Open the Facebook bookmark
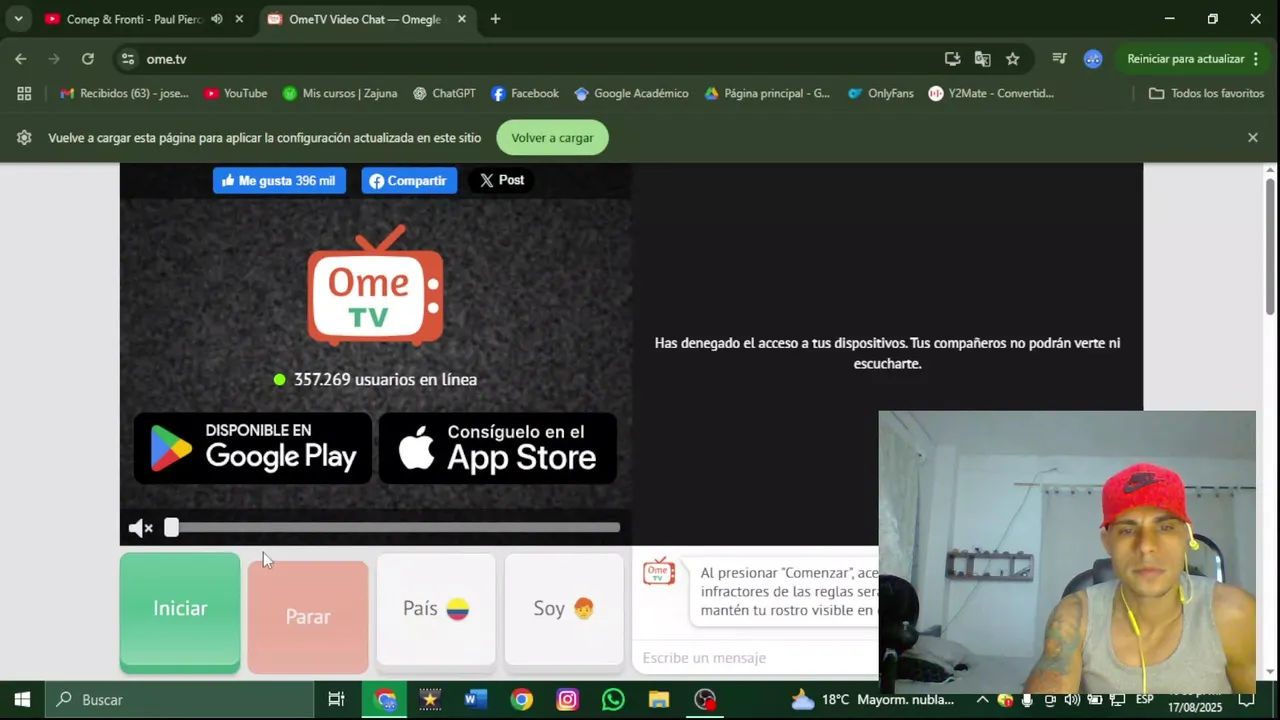 525,93
